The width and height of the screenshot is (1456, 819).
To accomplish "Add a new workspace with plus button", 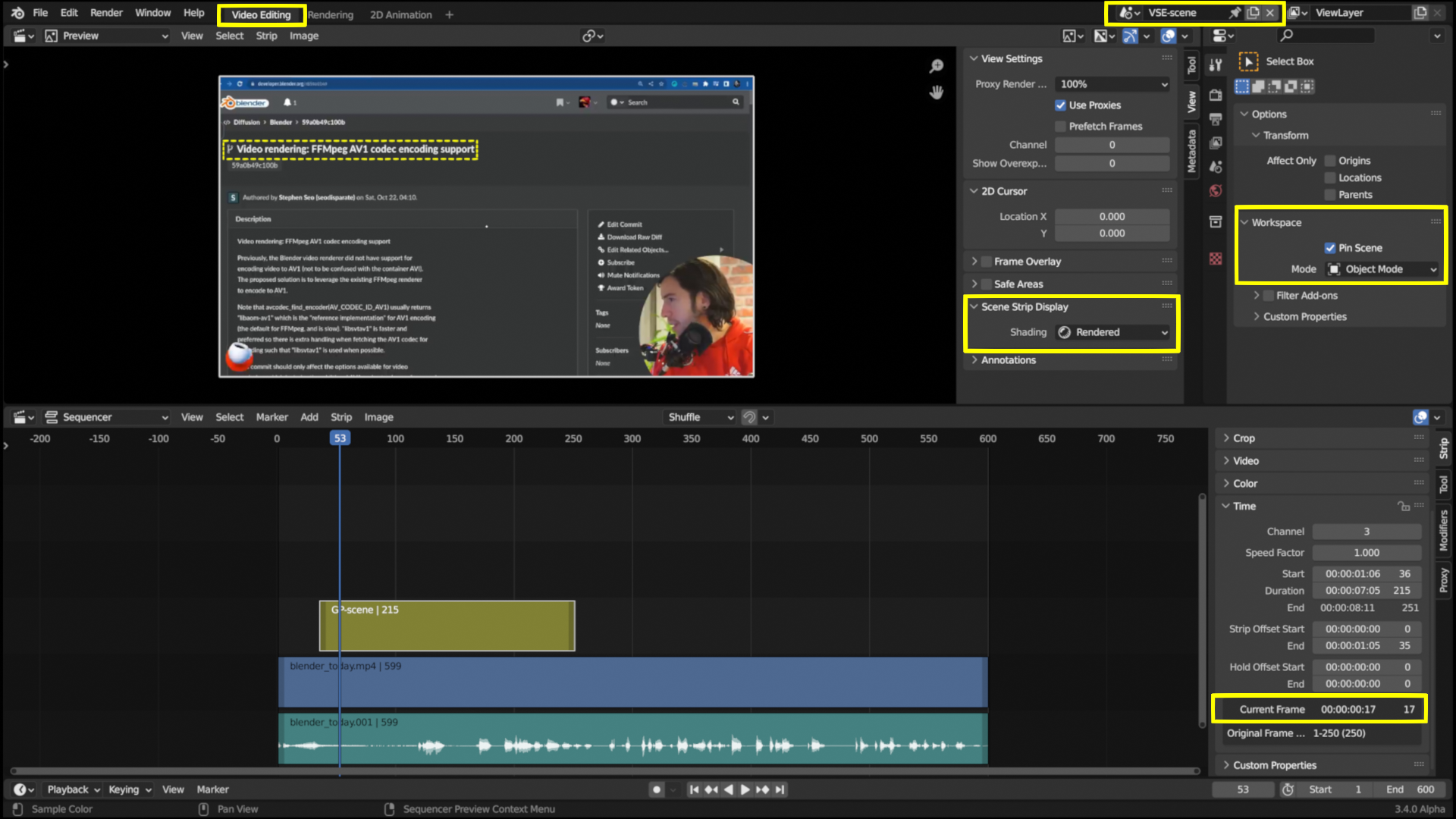I will 449,14.
